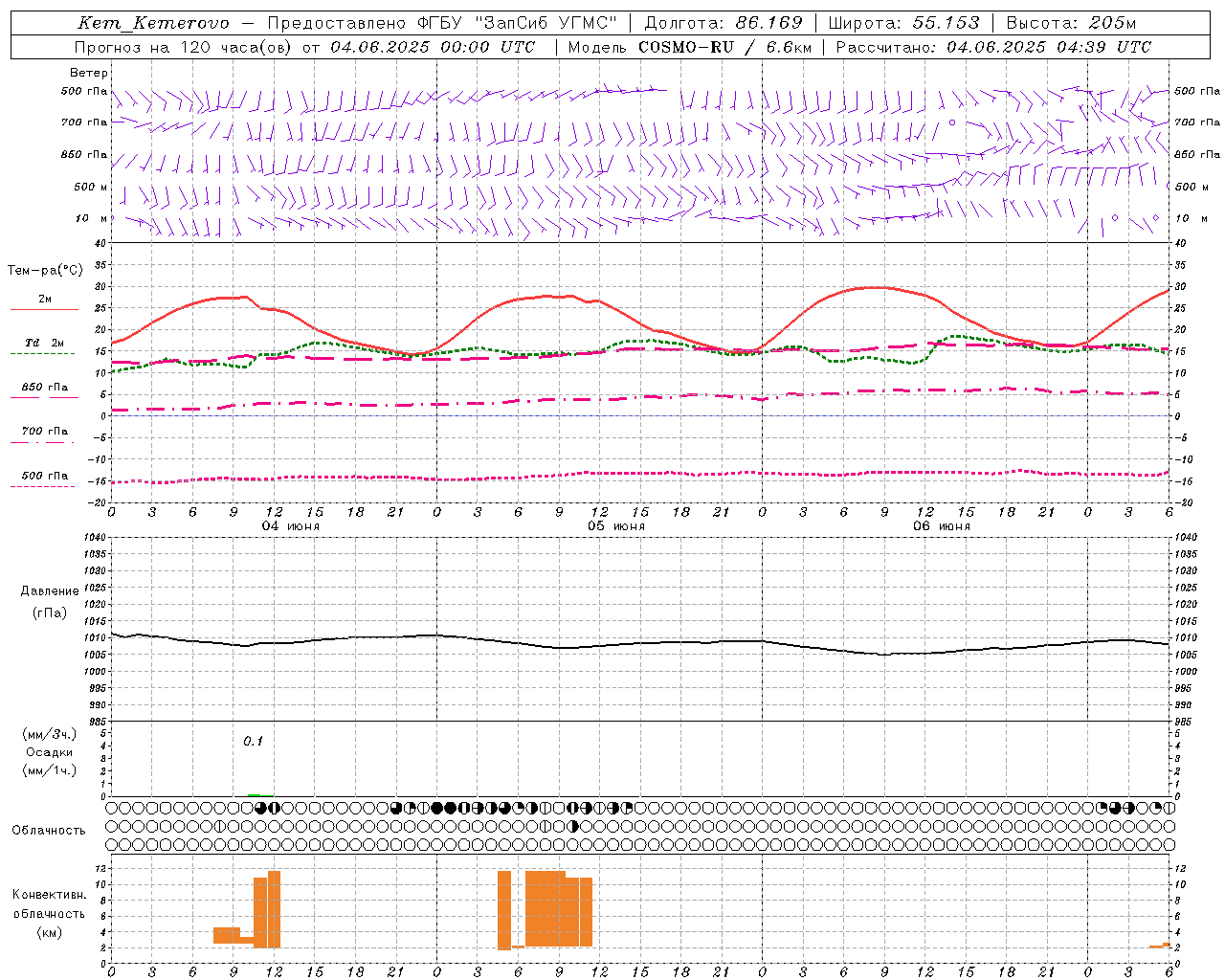1225x980 pixels.
Task: Click the 0.1 precipitation amount value
Action: tap(253, 741)
